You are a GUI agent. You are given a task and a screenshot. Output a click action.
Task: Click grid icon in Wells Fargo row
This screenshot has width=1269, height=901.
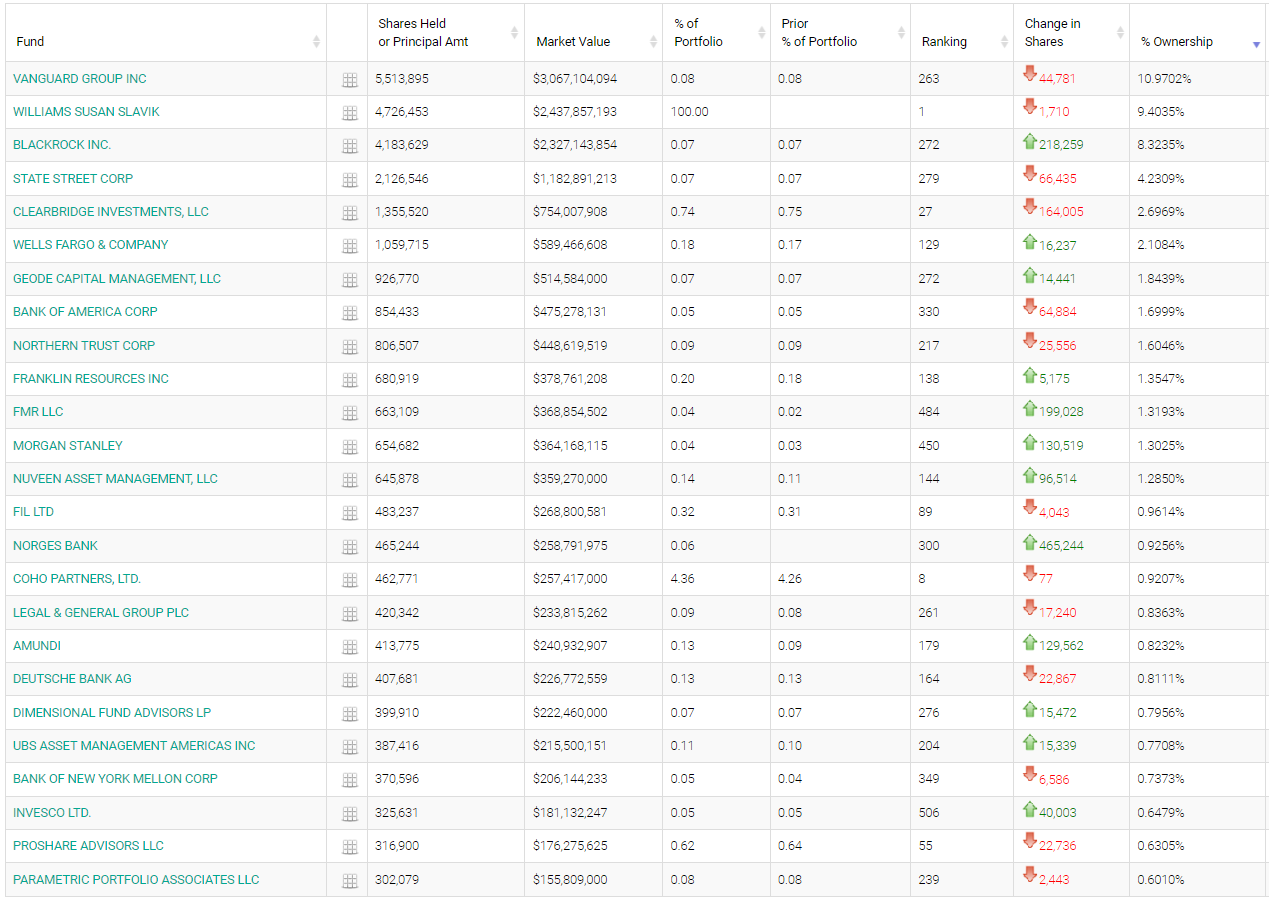pyautogui.click(x=349, y=246)
